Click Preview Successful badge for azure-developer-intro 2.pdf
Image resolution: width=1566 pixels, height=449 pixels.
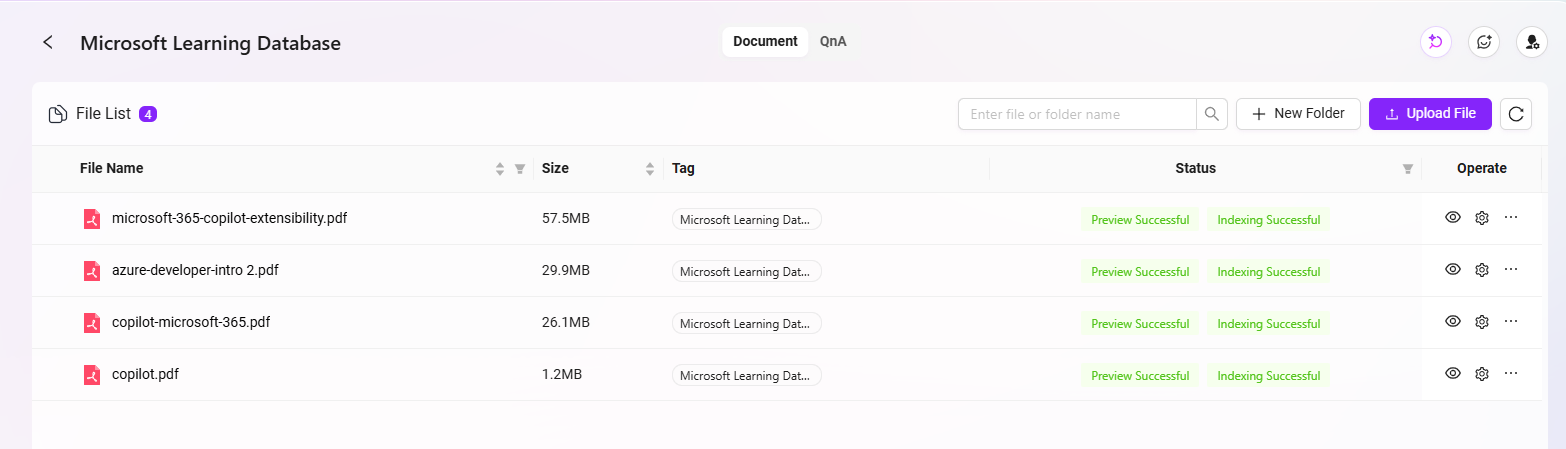coord(1140,272)
